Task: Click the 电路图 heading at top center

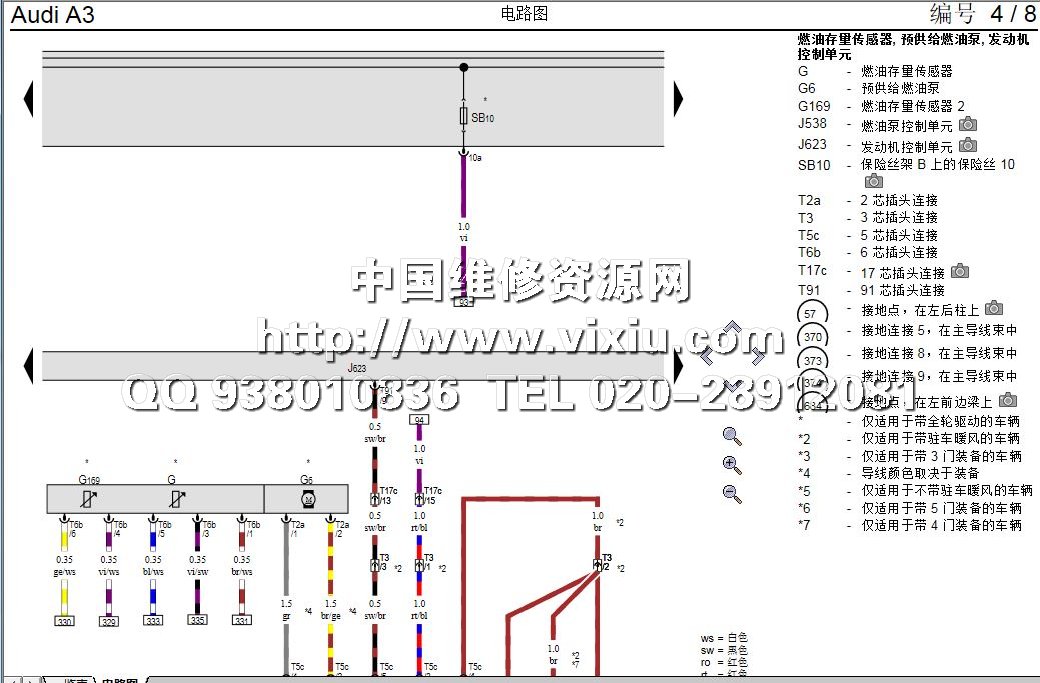Action: [524, 13]
